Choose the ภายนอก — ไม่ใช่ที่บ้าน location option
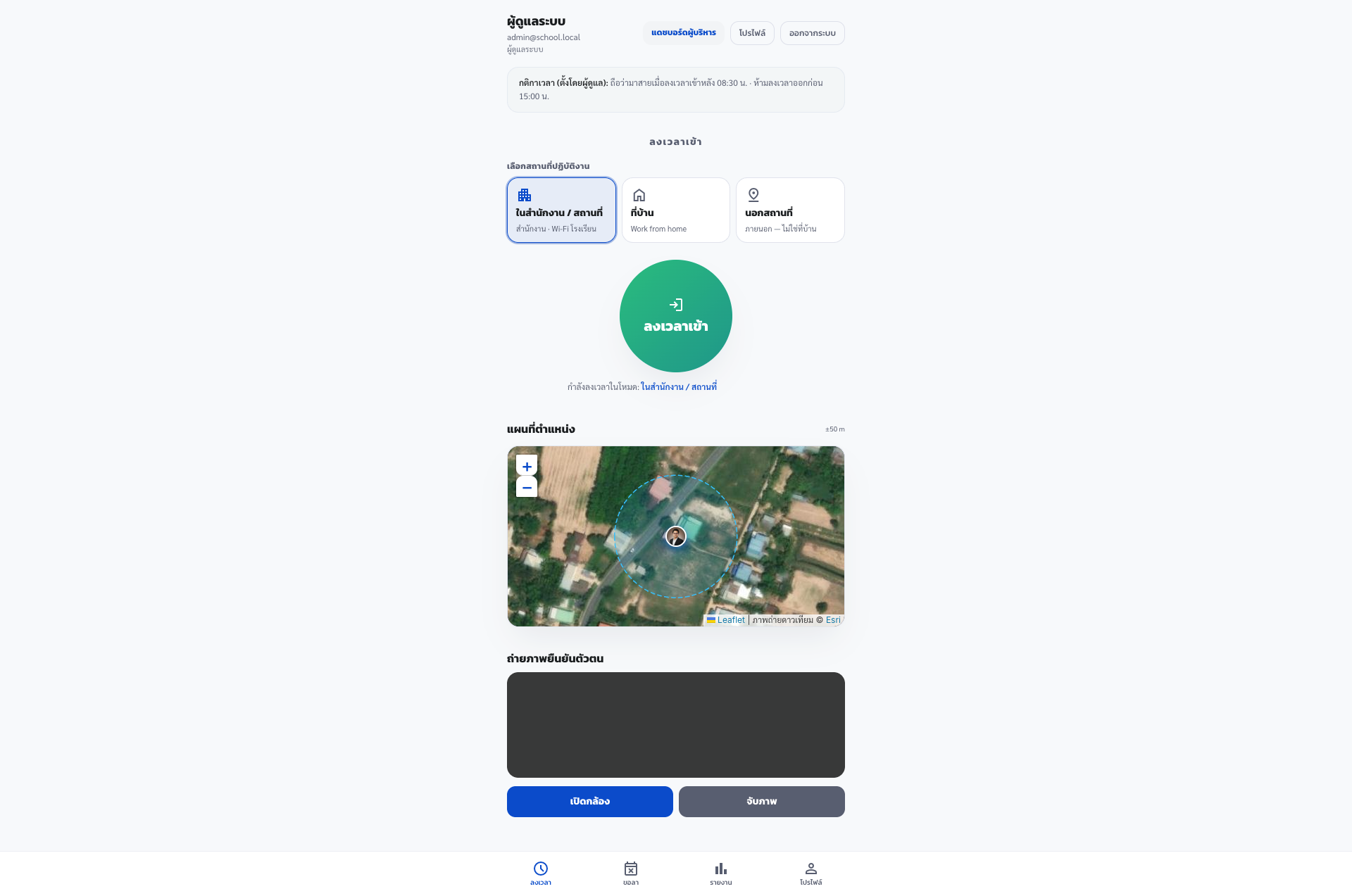Screen dimensions: 1352x896 click(x=790, y=210)
